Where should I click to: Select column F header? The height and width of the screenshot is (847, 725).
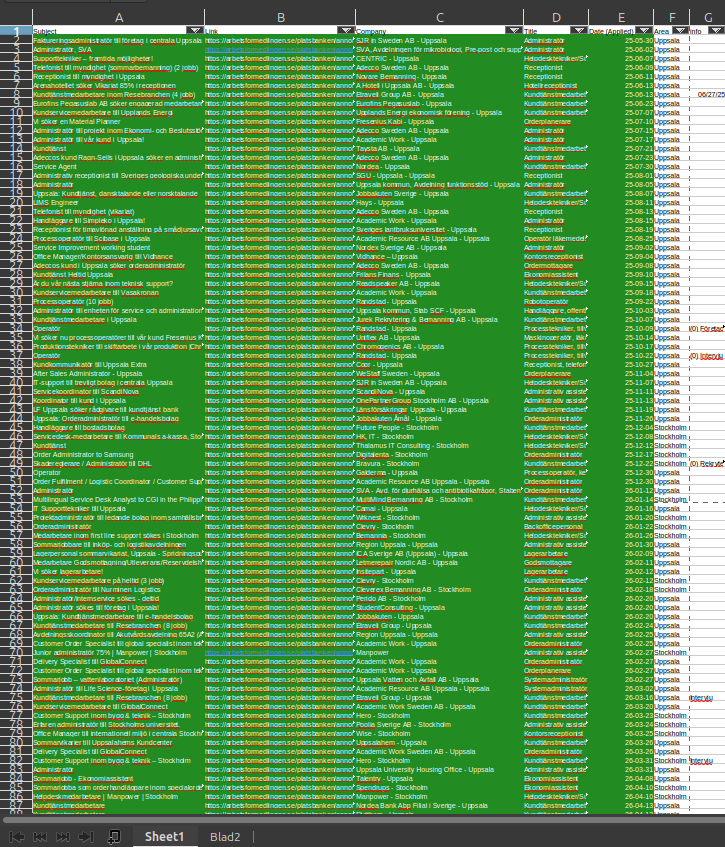tap(672, 18)
